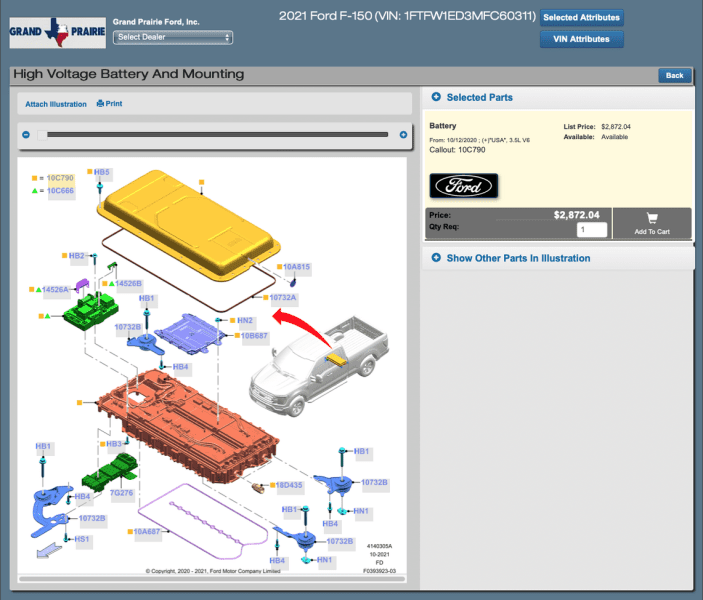Image resolution: width=703 pixels, height=600 pixels.
Task: Open VIN Attributes
Action: coord(581,40)
